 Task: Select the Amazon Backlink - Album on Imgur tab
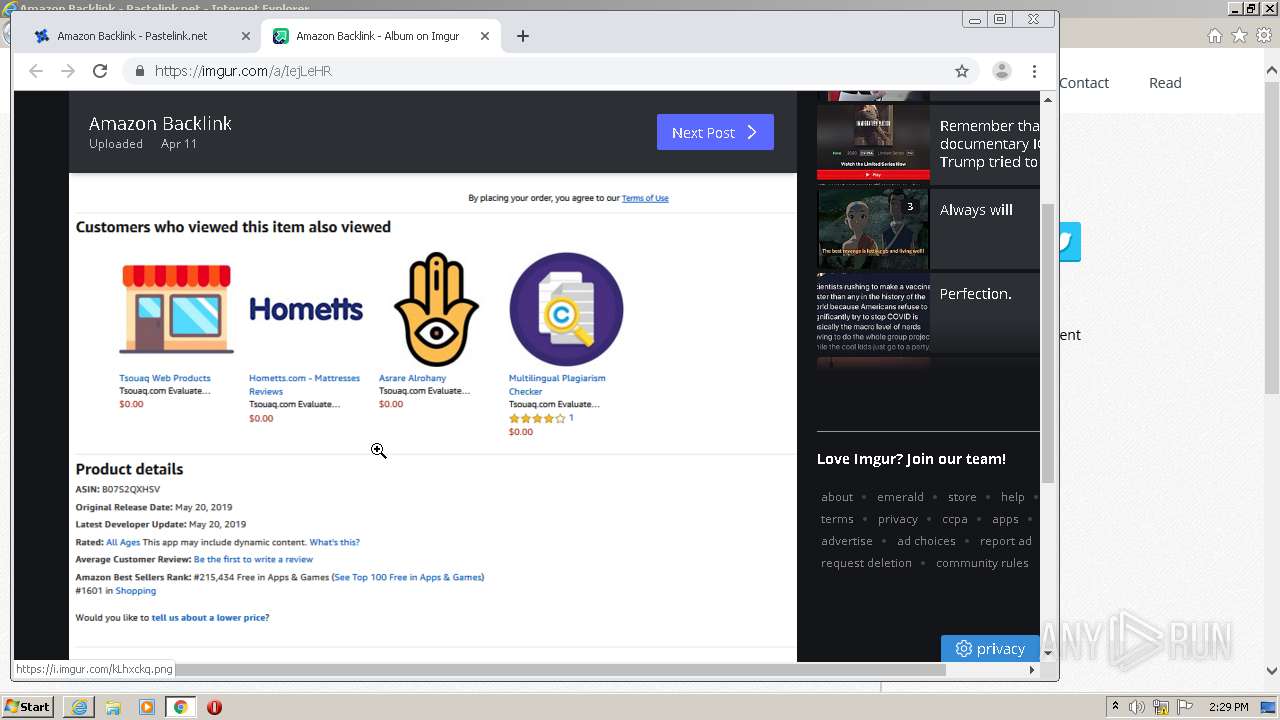380,36
